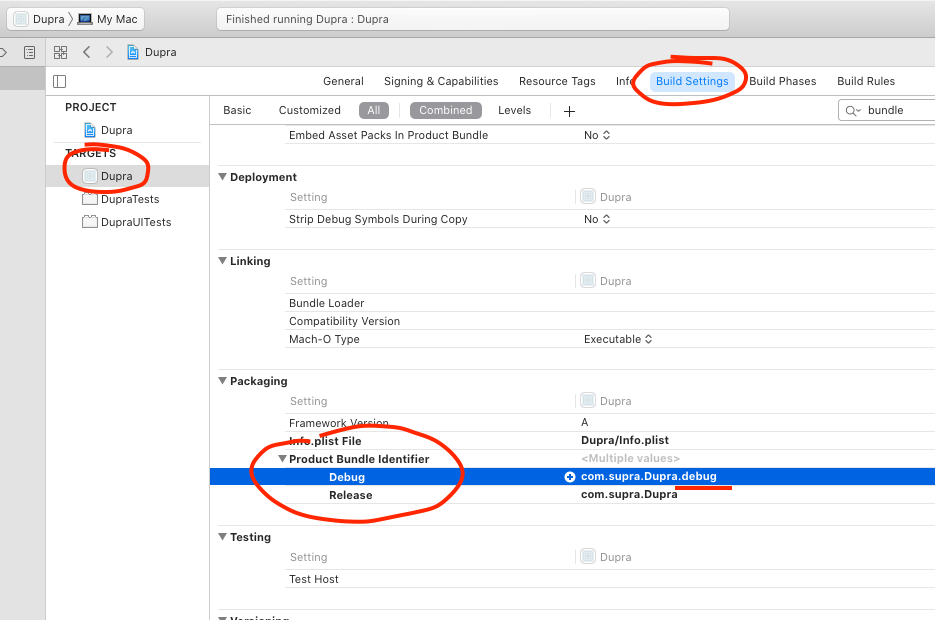Switch to the Levels view
This screenshot has height=620, width=935.
click(x=514, y=110)
